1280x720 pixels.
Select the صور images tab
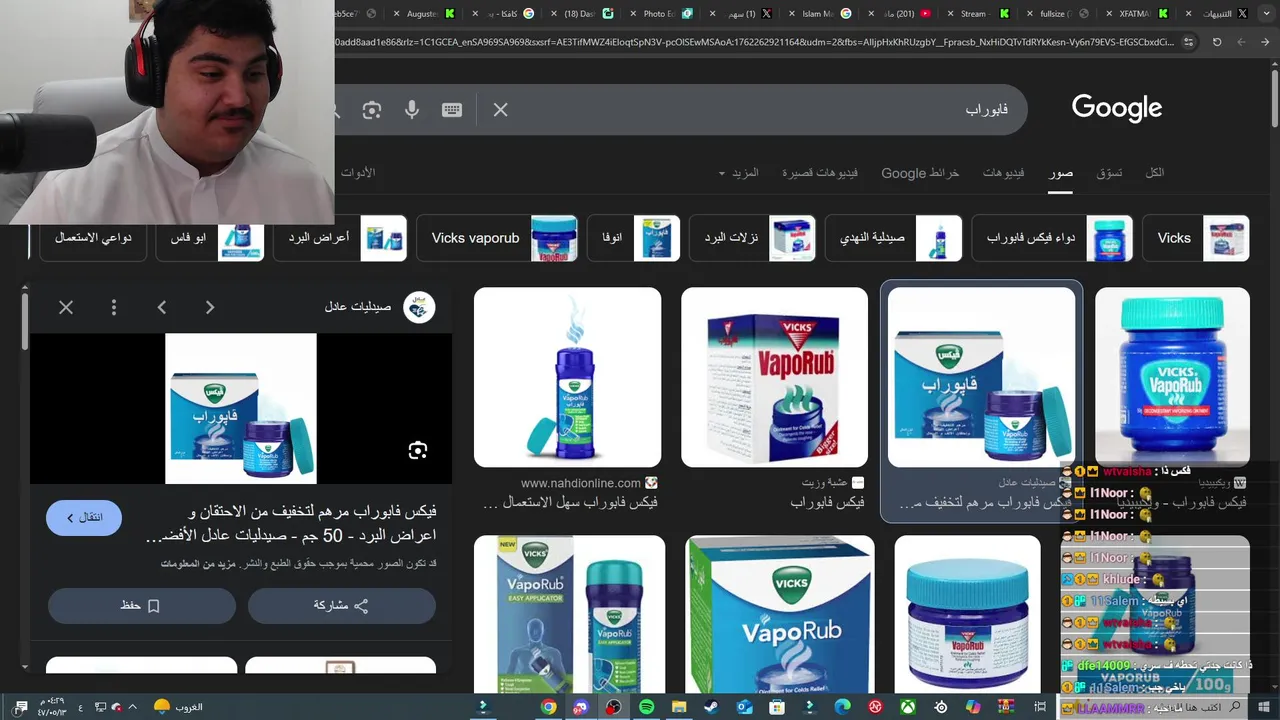coord(1061,173)
